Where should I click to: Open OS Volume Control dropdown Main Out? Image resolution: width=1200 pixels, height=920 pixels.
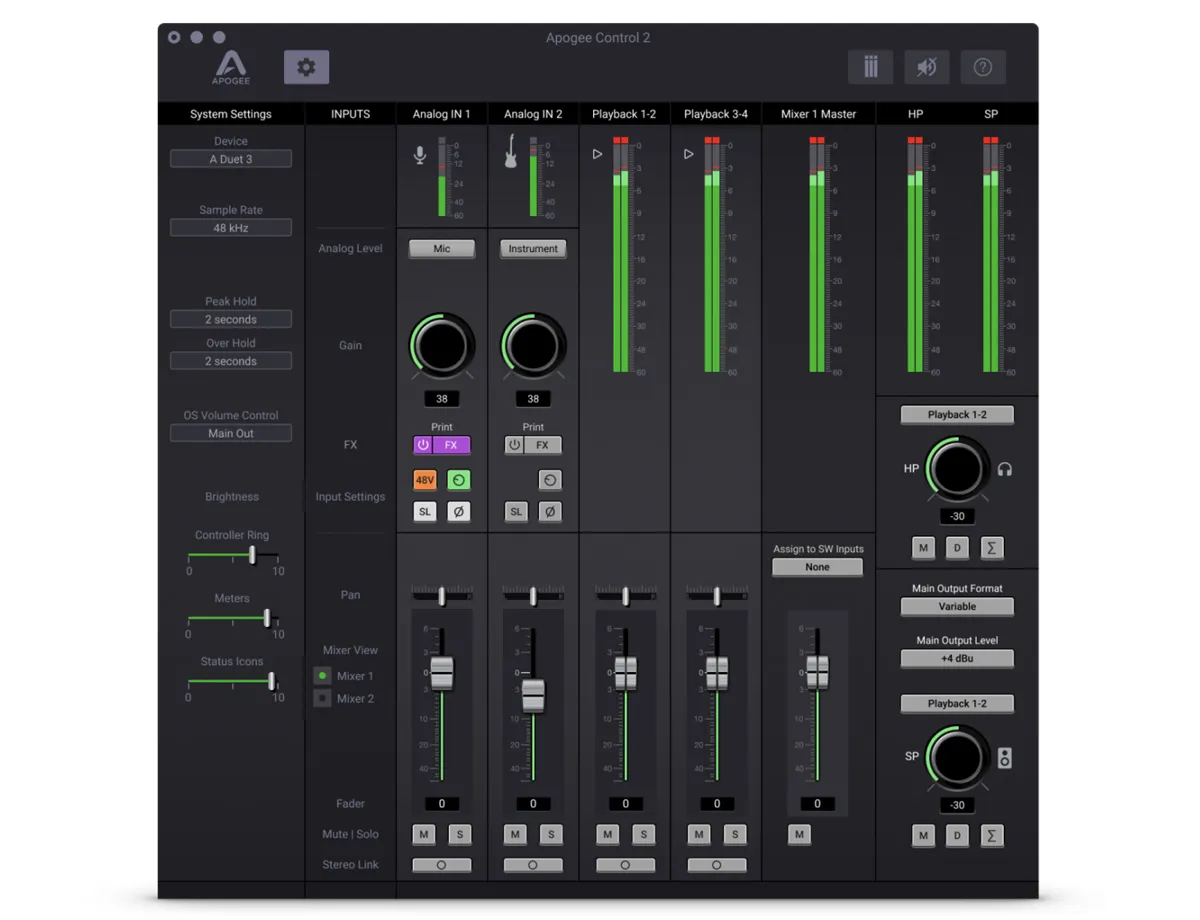pyautogui.click(x=231, y=433)
